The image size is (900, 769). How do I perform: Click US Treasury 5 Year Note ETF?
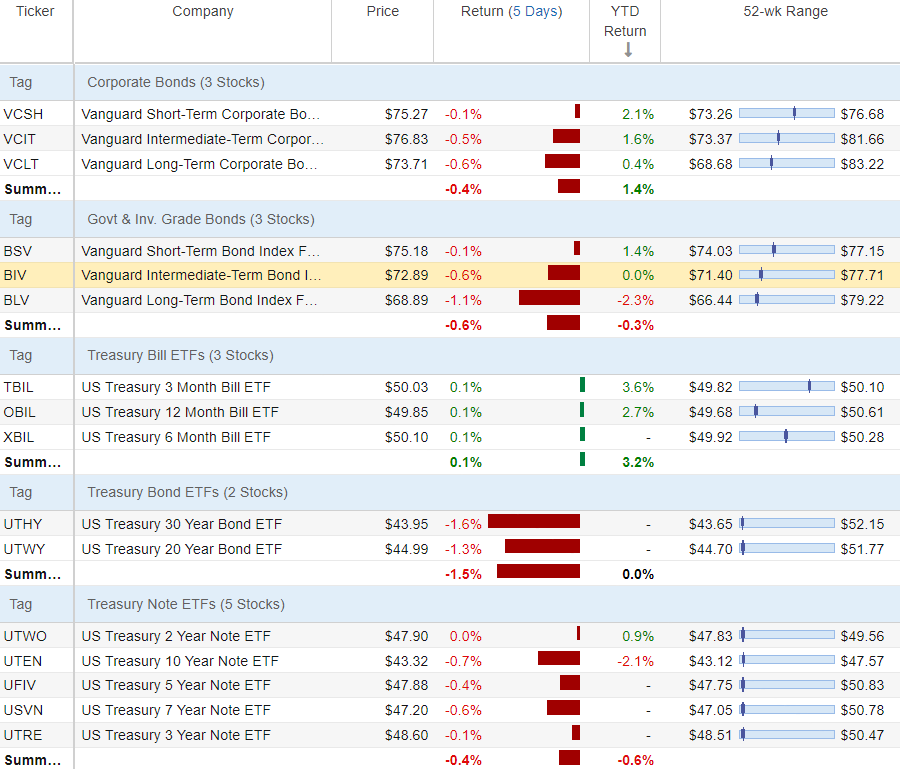tap(176, 685)
